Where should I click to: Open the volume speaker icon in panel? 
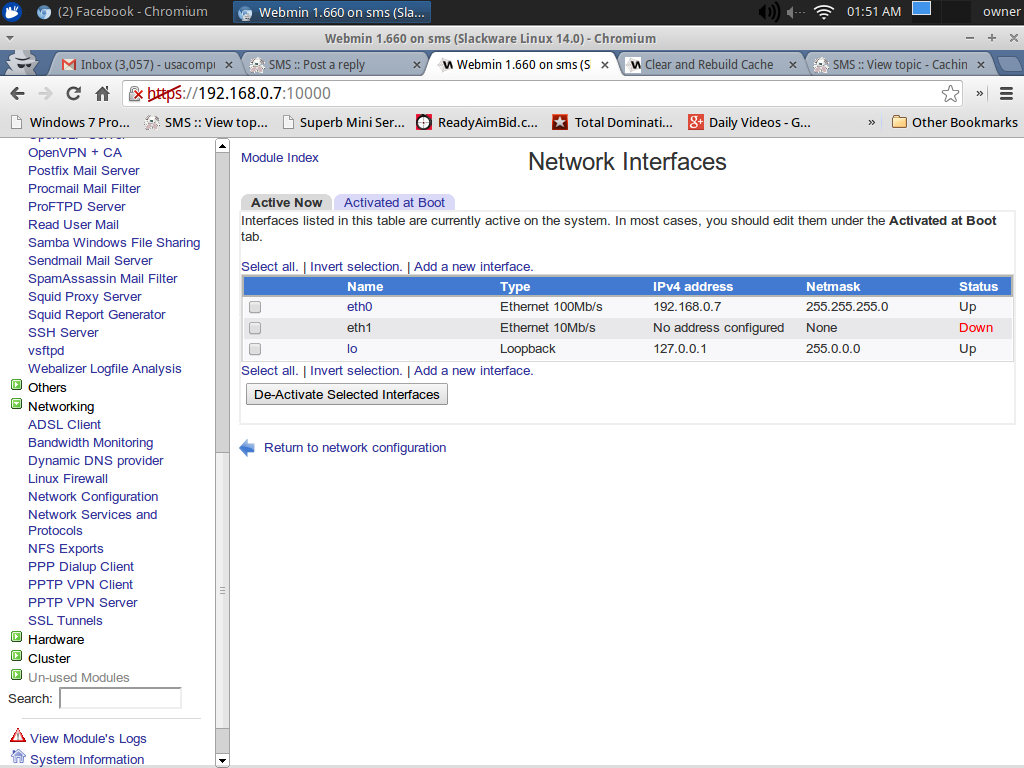coord(769,12)
